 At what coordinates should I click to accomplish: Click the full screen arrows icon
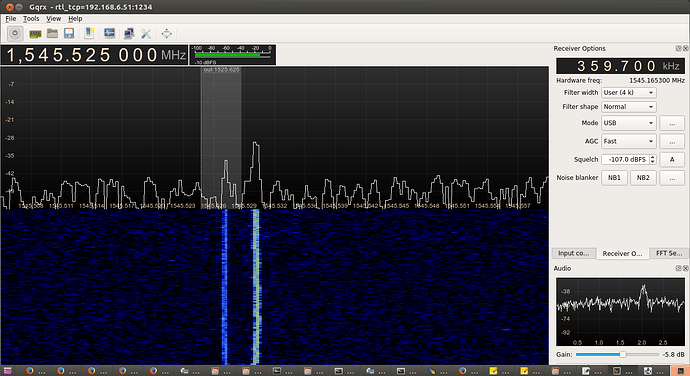166,33
